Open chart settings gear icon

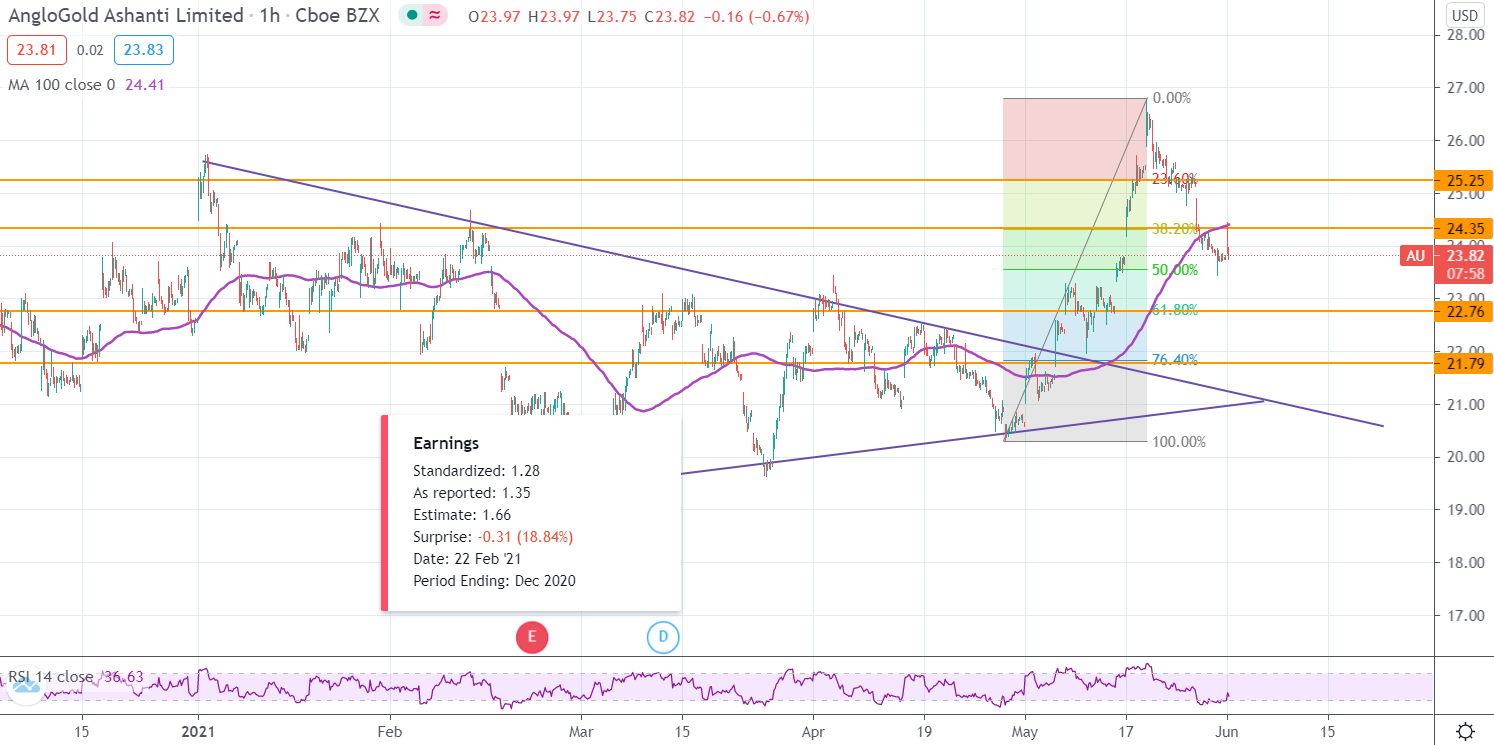pos(1465,730)
